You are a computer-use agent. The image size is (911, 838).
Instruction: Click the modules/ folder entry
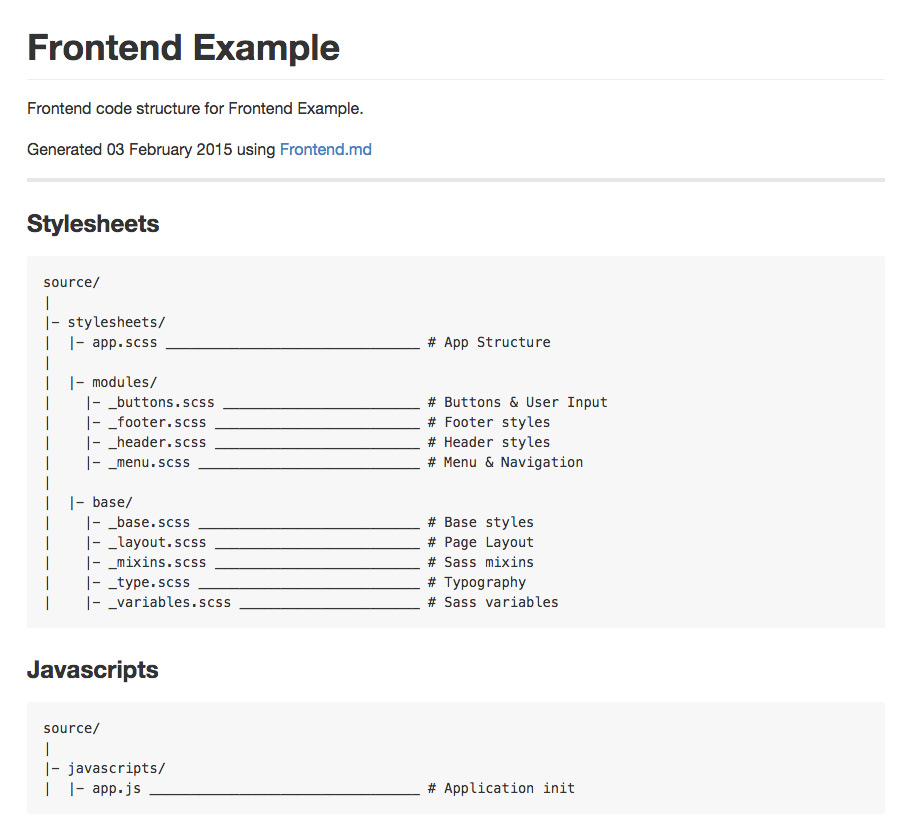point(124,382)
